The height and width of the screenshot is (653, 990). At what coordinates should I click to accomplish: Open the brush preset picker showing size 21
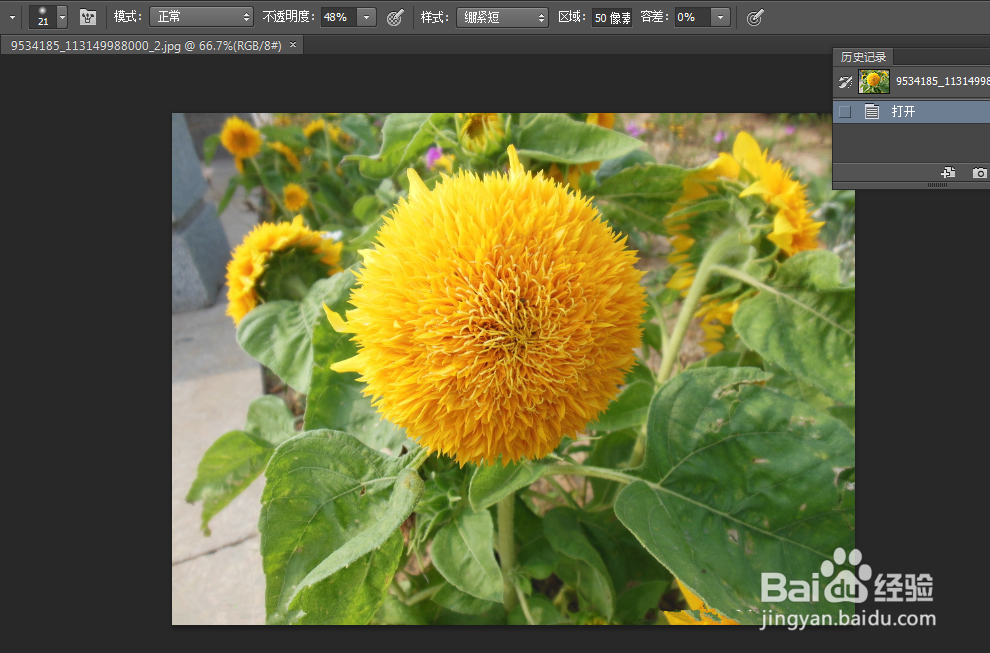[49, 17]
